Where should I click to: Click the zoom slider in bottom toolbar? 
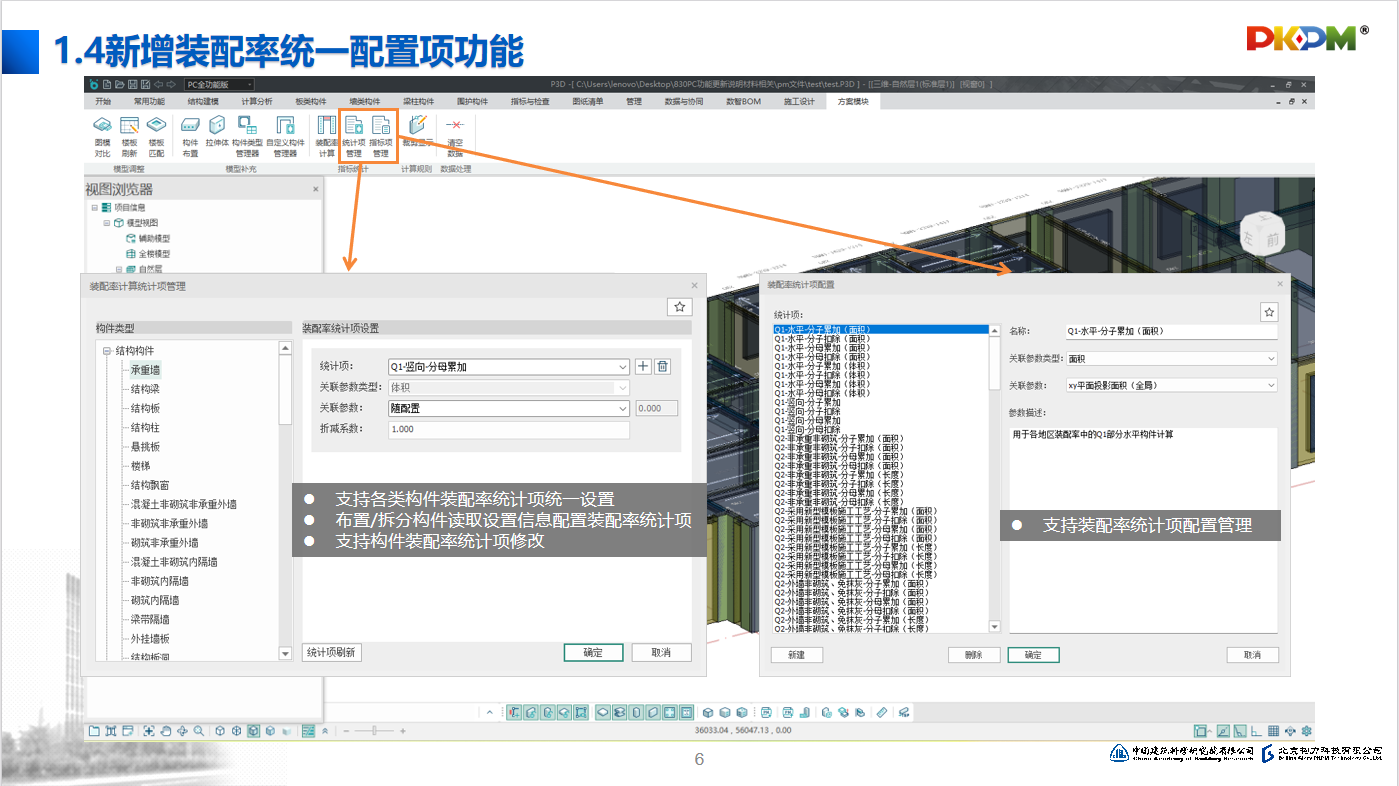(x=374, y=731)
